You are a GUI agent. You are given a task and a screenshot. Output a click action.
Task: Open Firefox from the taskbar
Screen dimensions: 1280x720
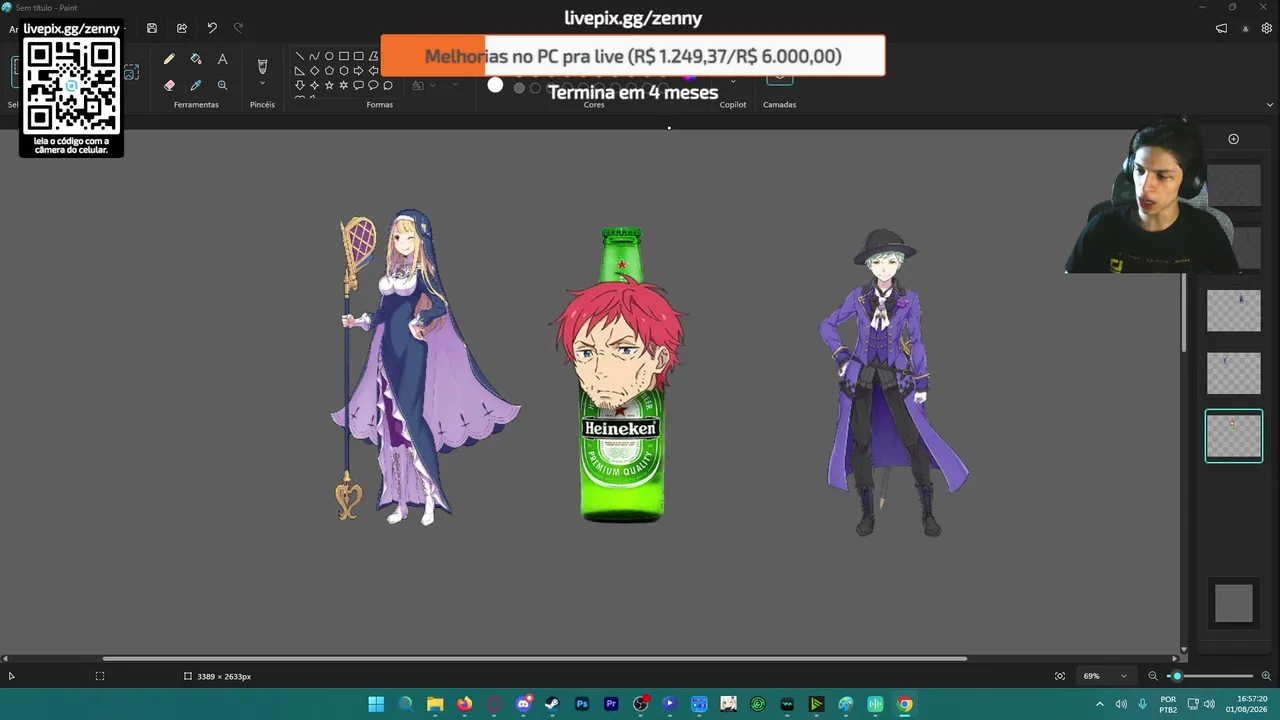(x=464, y=704)
